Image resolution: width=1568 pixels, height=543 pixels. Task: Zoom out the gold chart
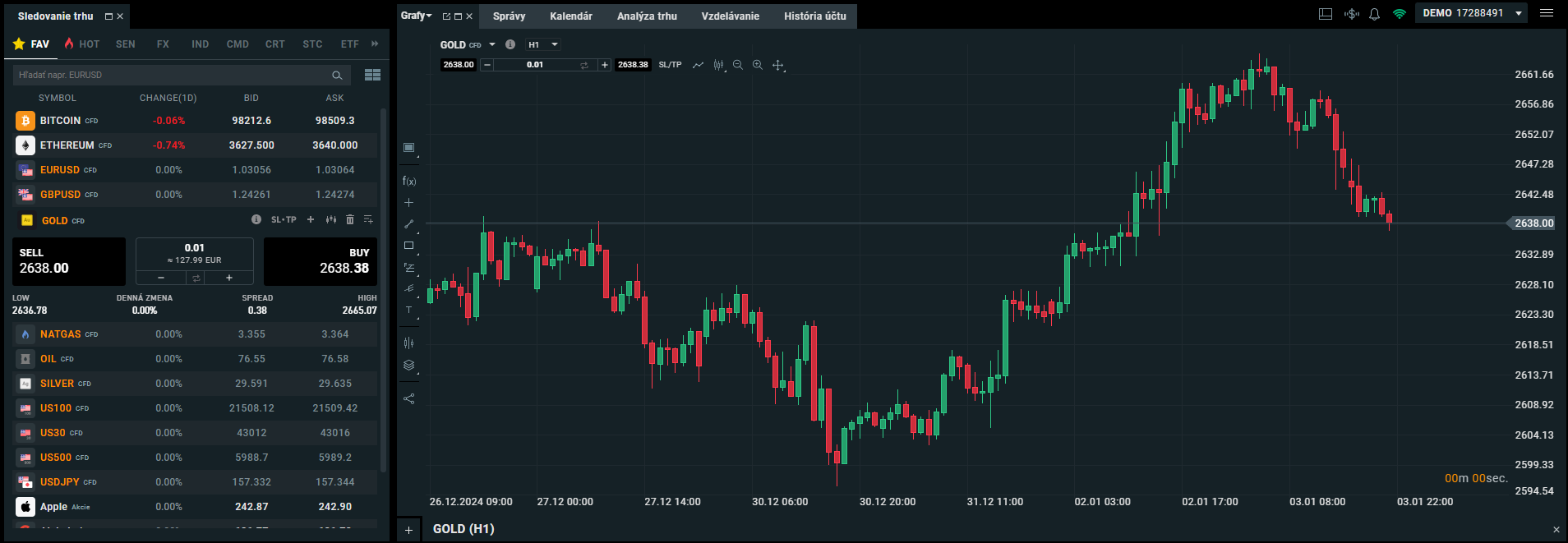pos(737,65)
